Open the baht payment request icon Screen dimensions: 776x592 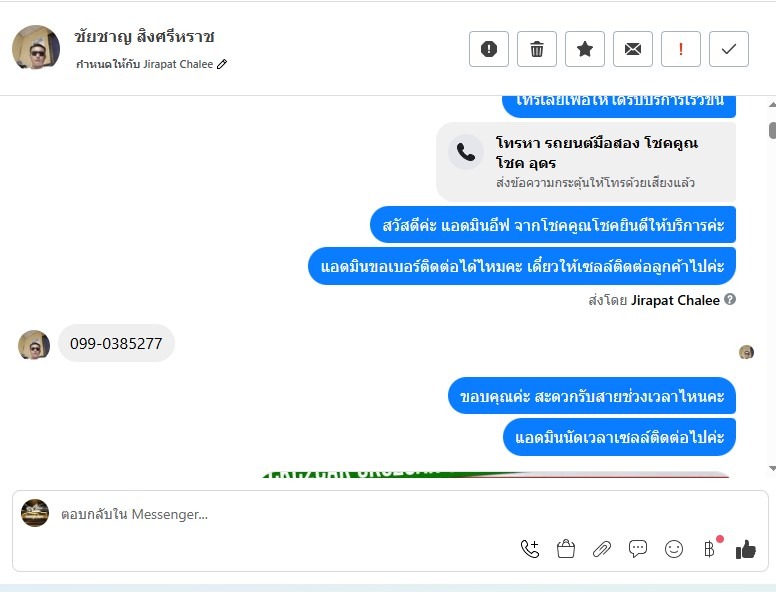pyautogui.click(x=710, y=548)
